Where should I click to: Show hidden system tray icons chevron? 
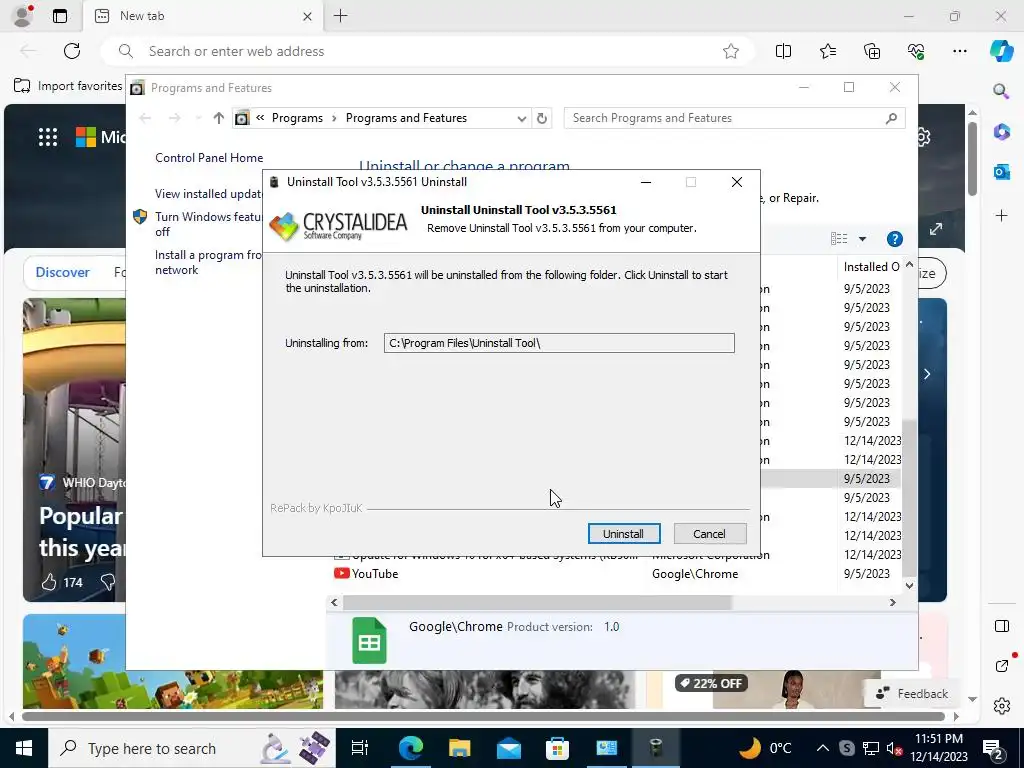823,748
